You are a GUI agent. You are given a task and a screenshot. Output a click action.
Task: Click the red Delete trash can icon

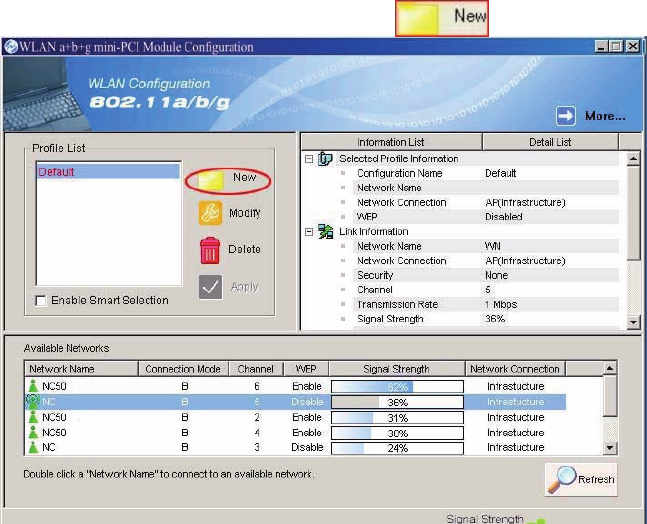tap(210, 250)
